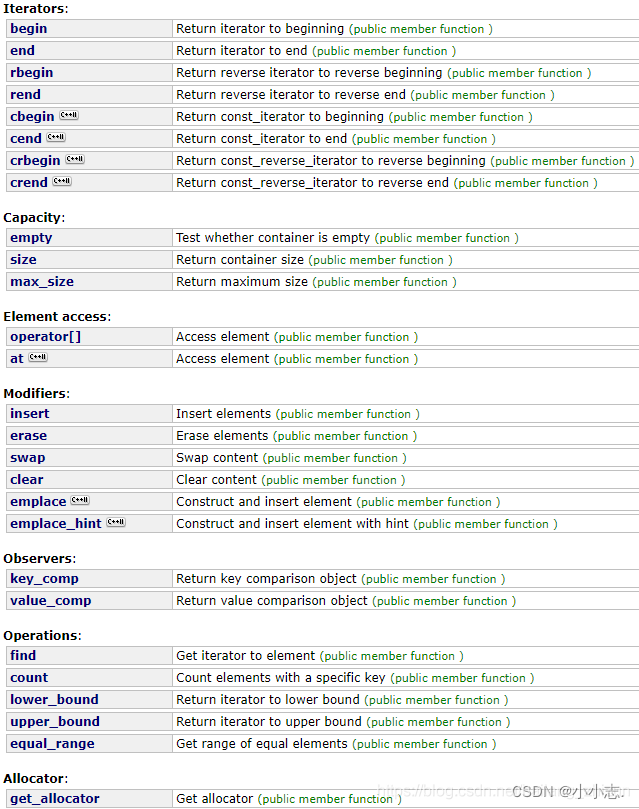Click the C++11 badge next to cend

[56, 137]
